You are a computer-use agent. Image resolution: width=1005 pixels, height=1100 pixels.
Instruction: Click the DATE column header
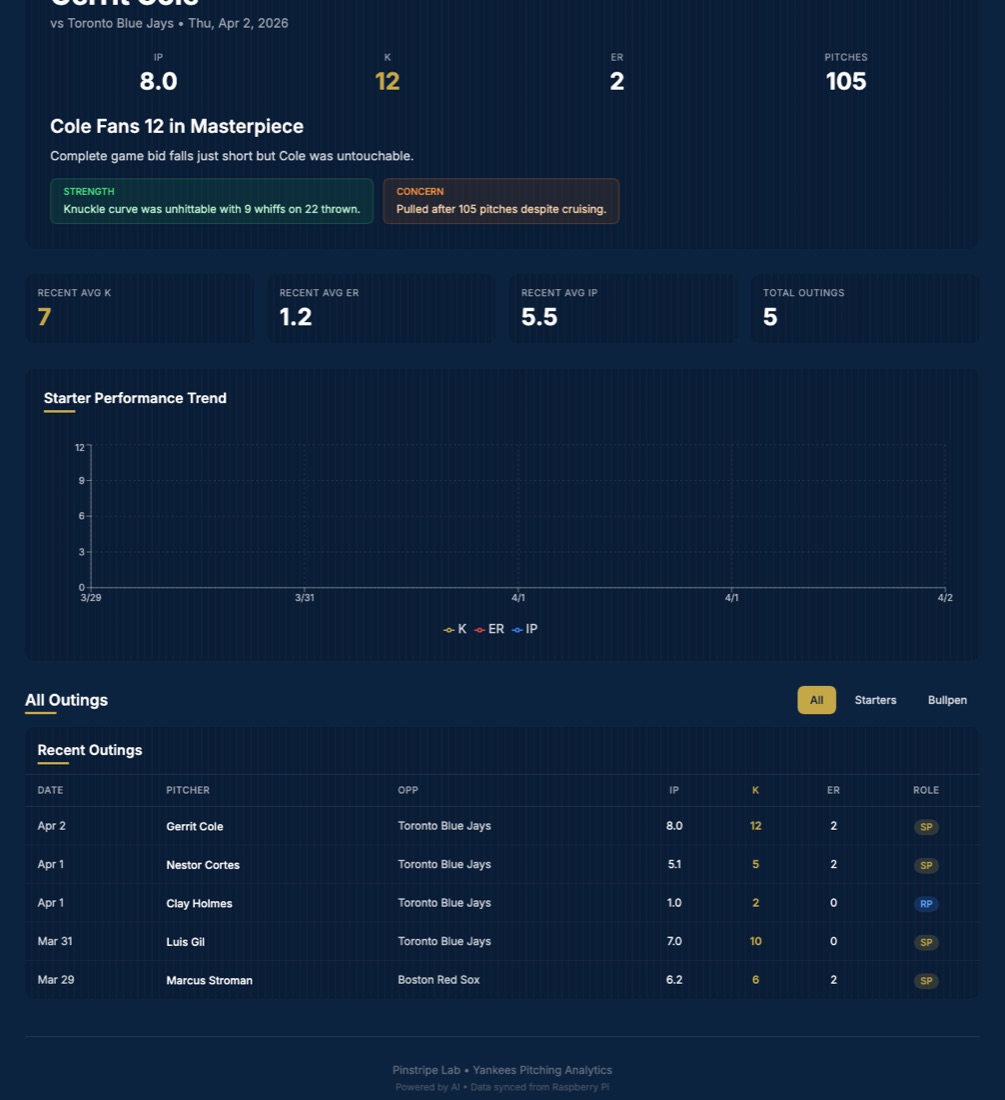50,790
